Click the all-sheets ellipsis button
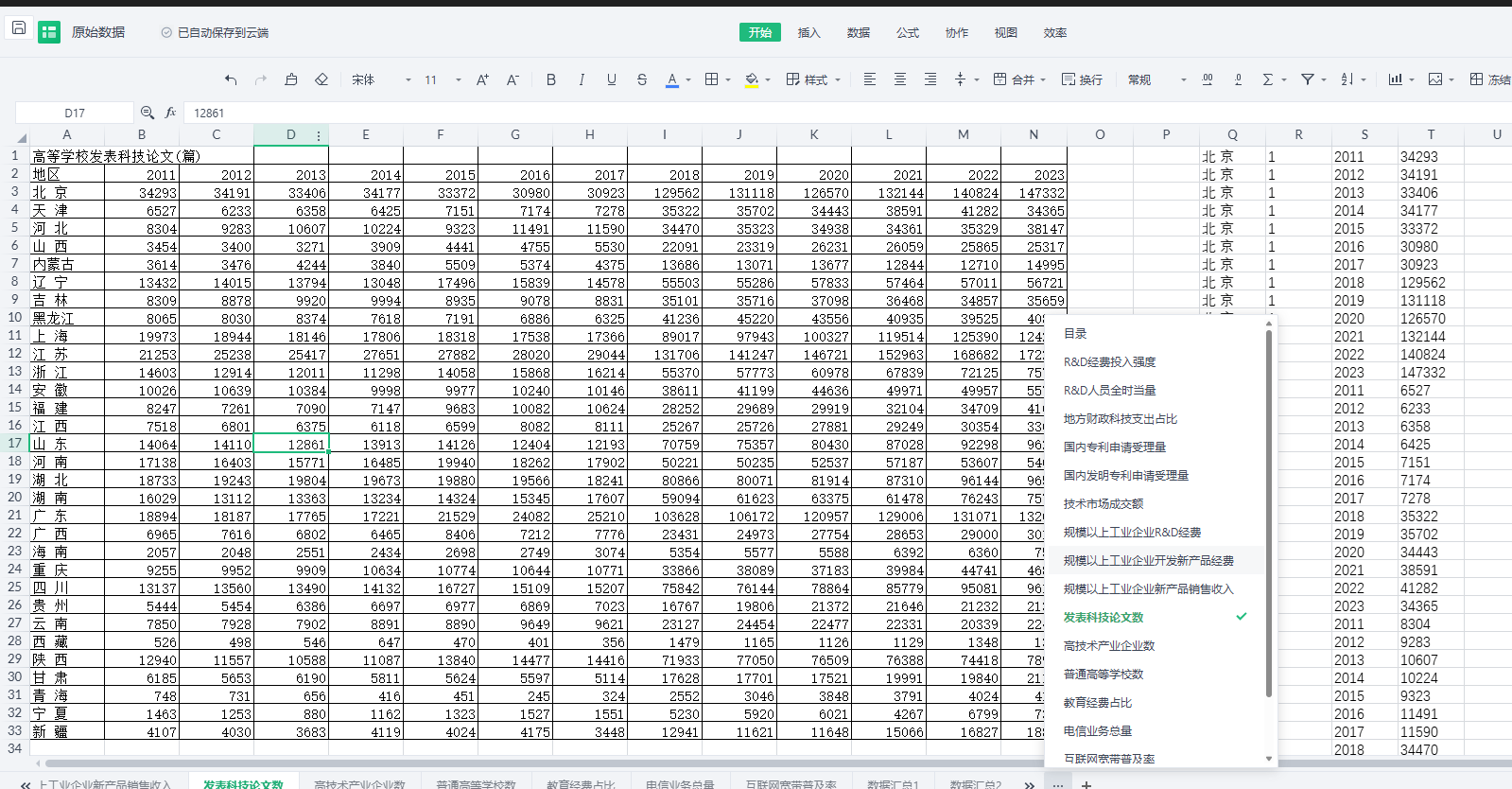 click(1058, 784)
